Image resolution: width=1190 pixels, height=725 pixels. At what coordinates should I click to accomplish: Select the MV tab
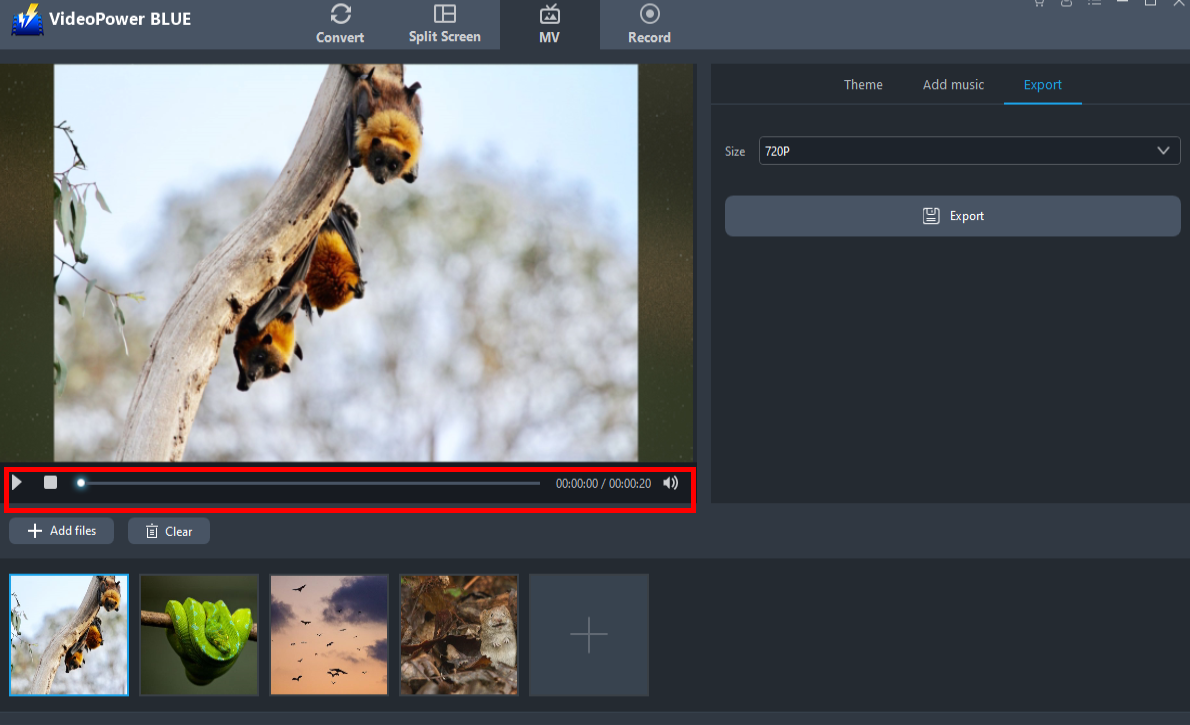tap(549, 24)
